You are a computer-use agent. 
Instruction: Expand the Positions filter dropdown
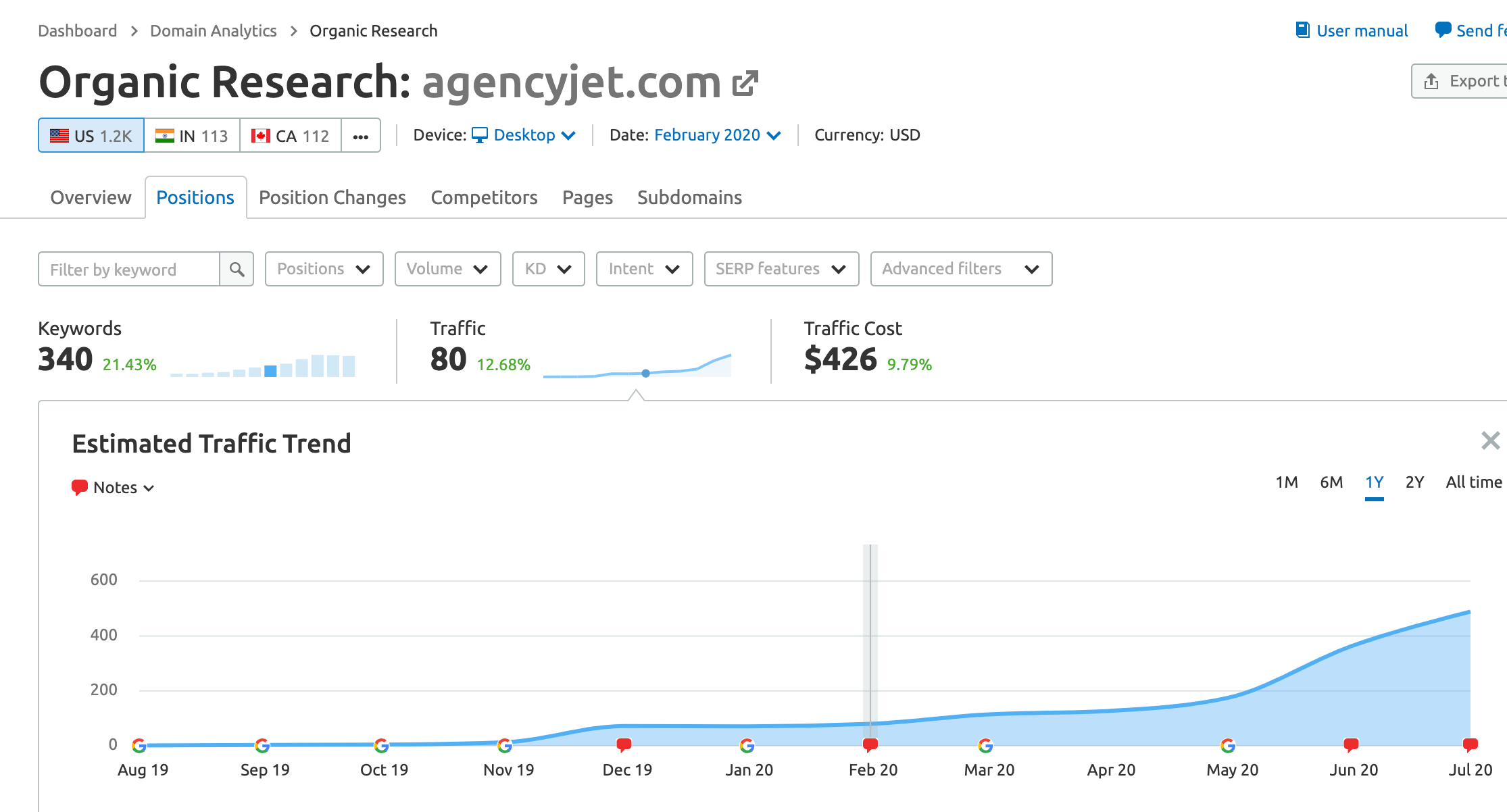[x=324, y=269]
